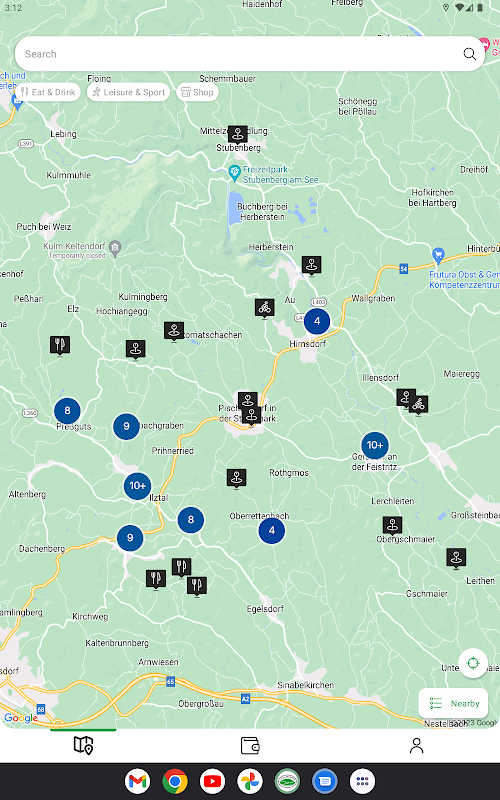This screenshot has height=800, width=500.
Task: Click the magnifier search icon
Action: [469, 54]
